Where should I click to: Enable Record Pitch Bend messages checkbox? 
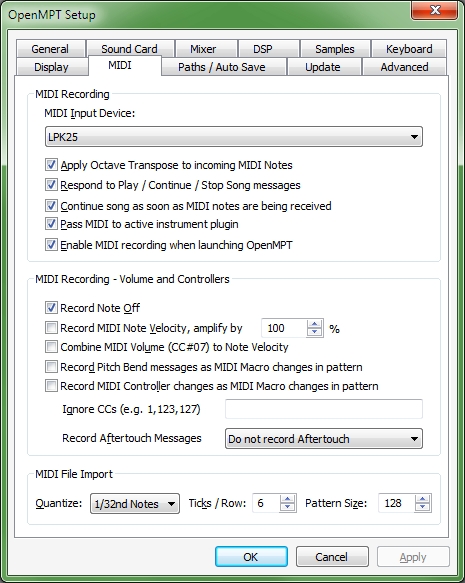[51, 367]
